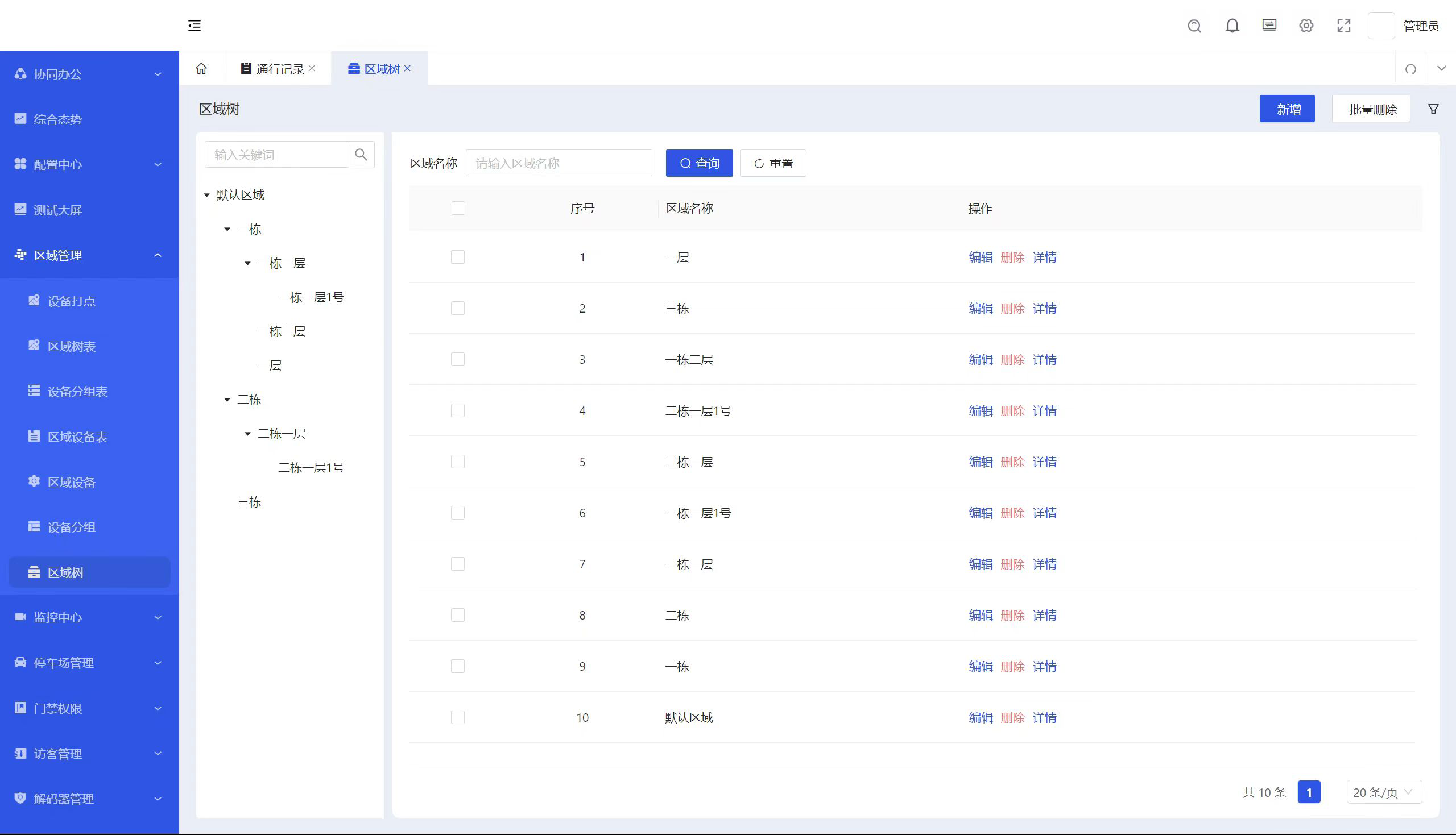Viewport: 1456px width, 835px height.
Task: Click 详情 for the 默认区域 row
Action: point(1045,717)
